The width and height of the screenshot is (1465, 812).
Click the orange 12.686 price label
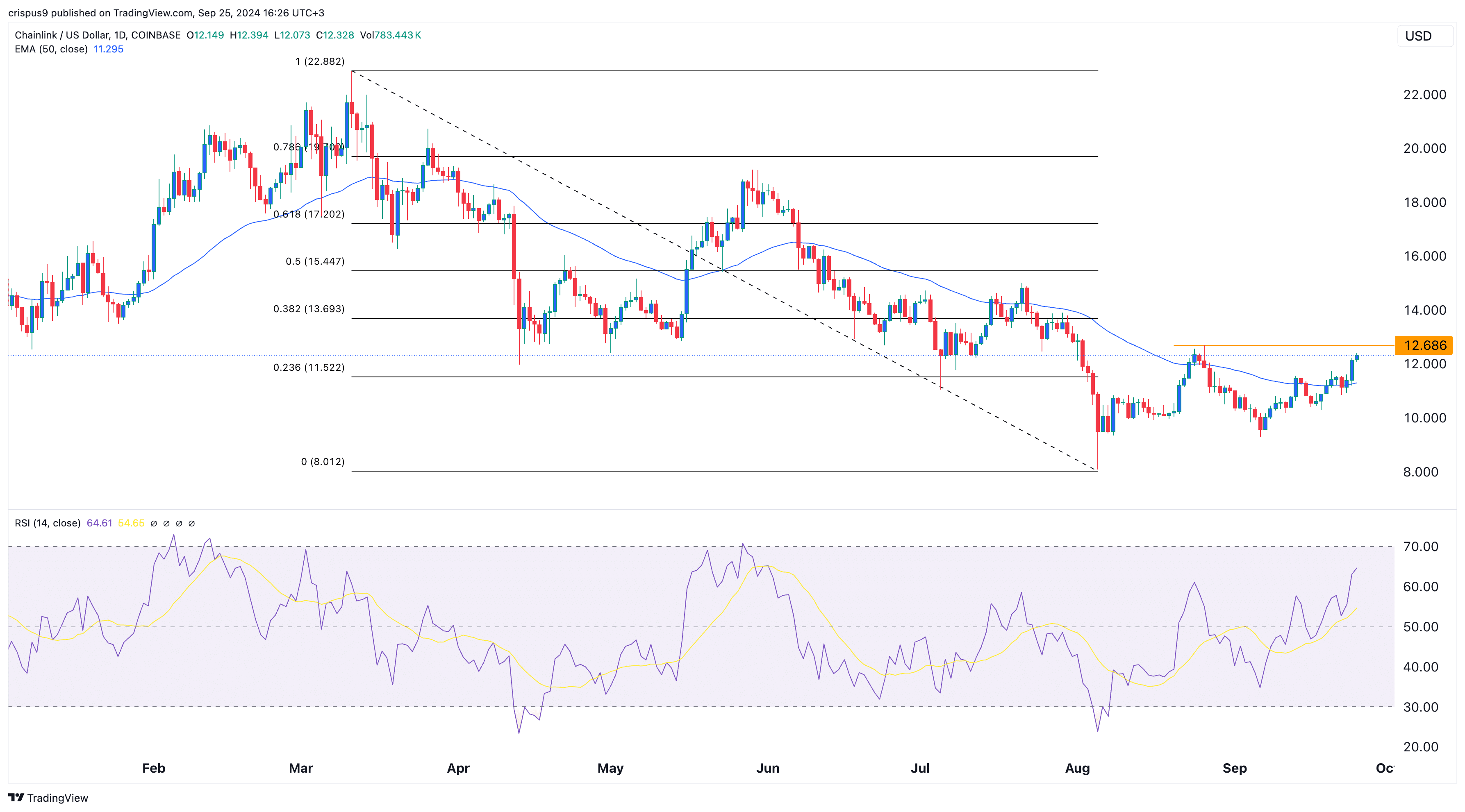[x=1424, y=345]
